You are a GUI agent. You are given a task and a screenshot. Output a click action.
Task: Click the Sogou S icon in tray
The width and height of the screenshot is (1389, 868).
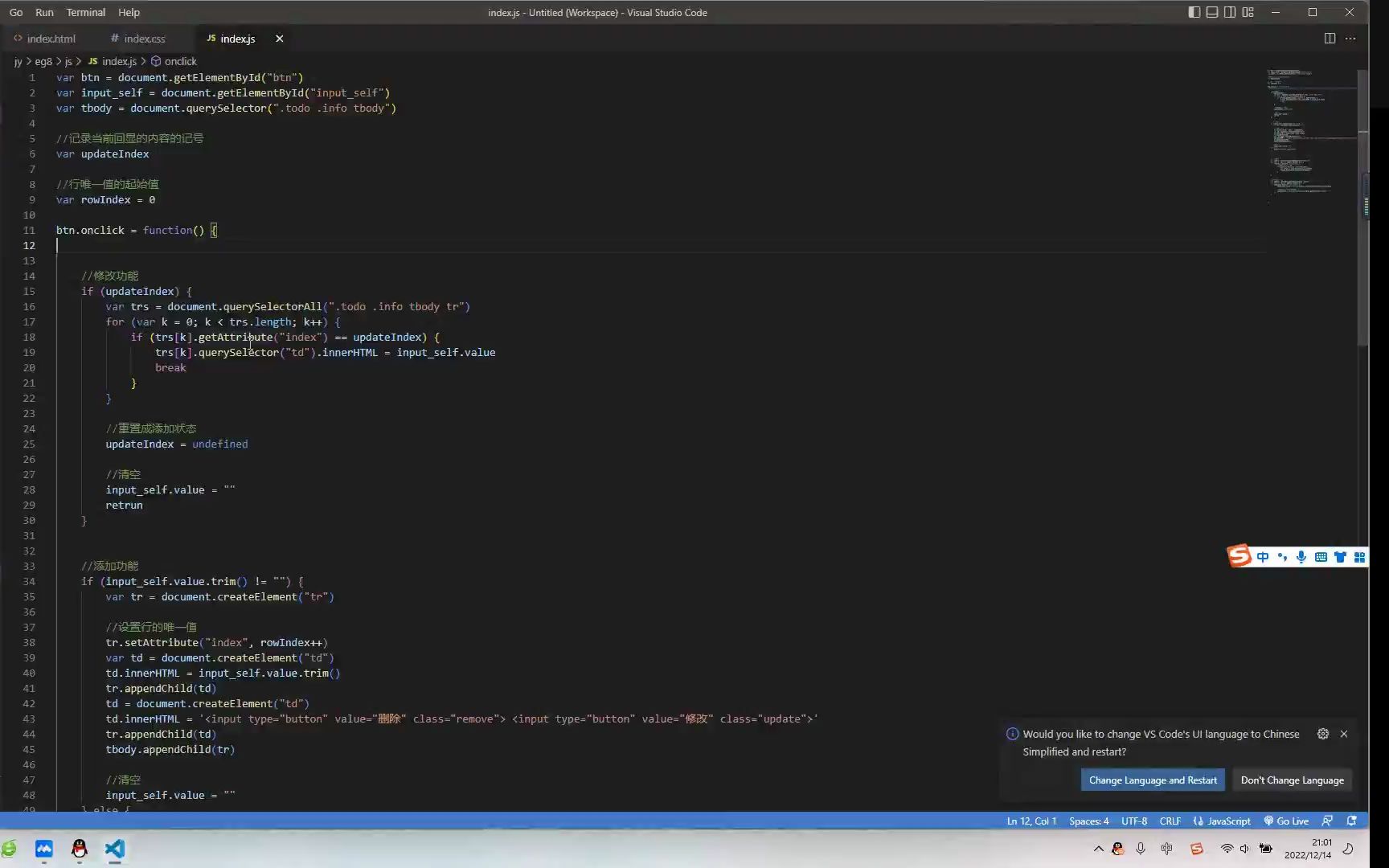(1197, 849)
